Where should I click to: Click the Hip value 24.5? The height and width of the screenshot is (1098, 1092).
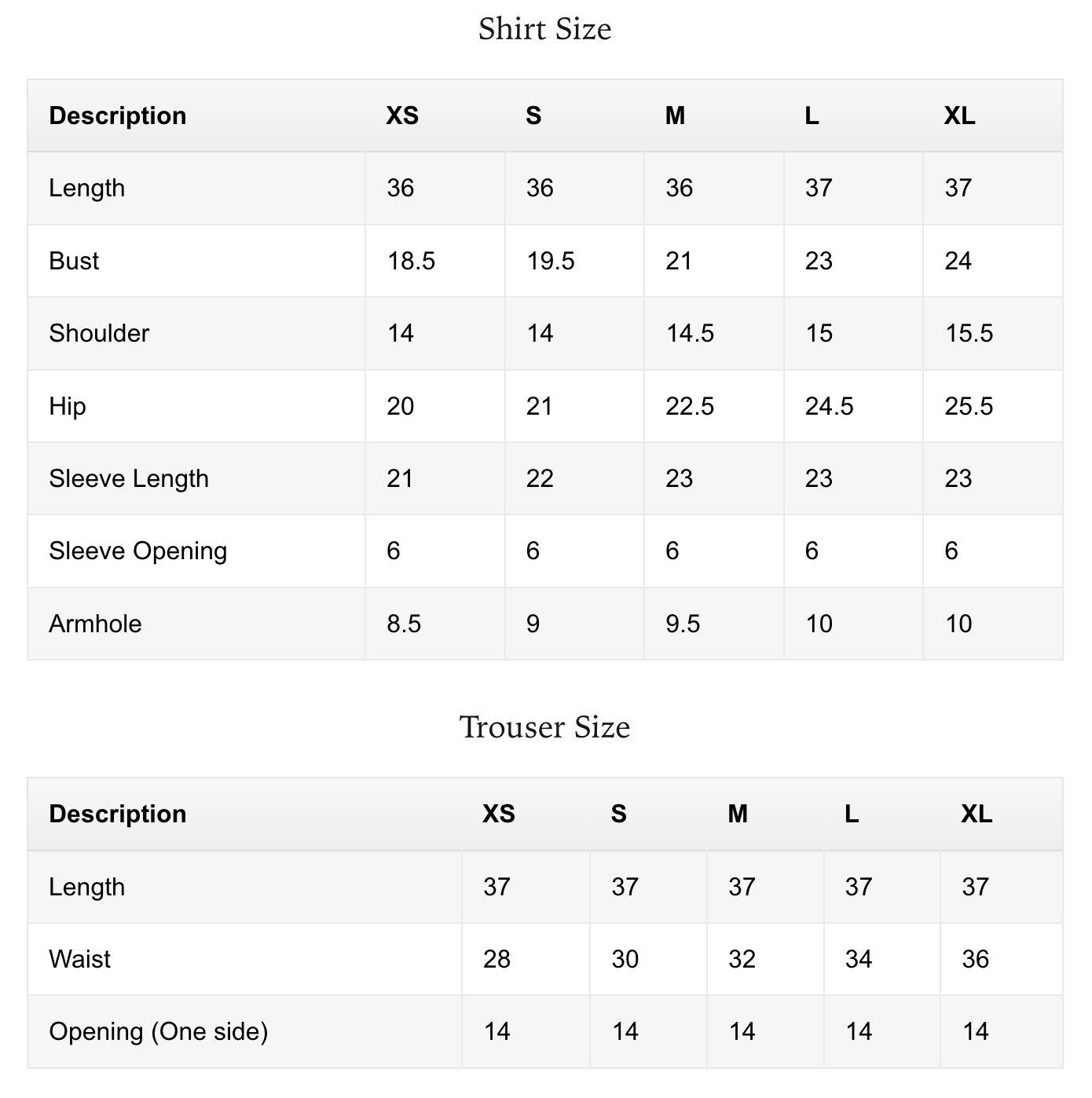coord(829,406)
